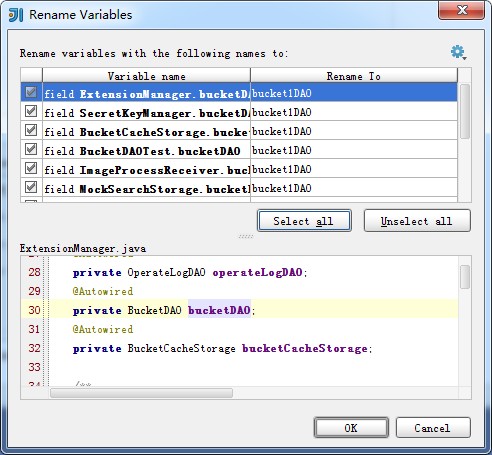Click the code preview vertical scrollbar thumb
This screenshot has width=492, height=455.
click(465, 277)
